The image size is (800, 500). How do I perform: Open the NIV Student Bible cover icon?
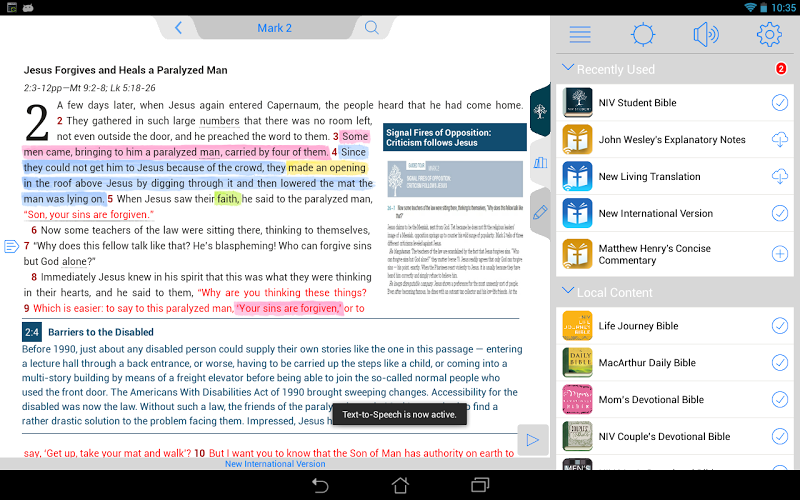tap(578, 103)
